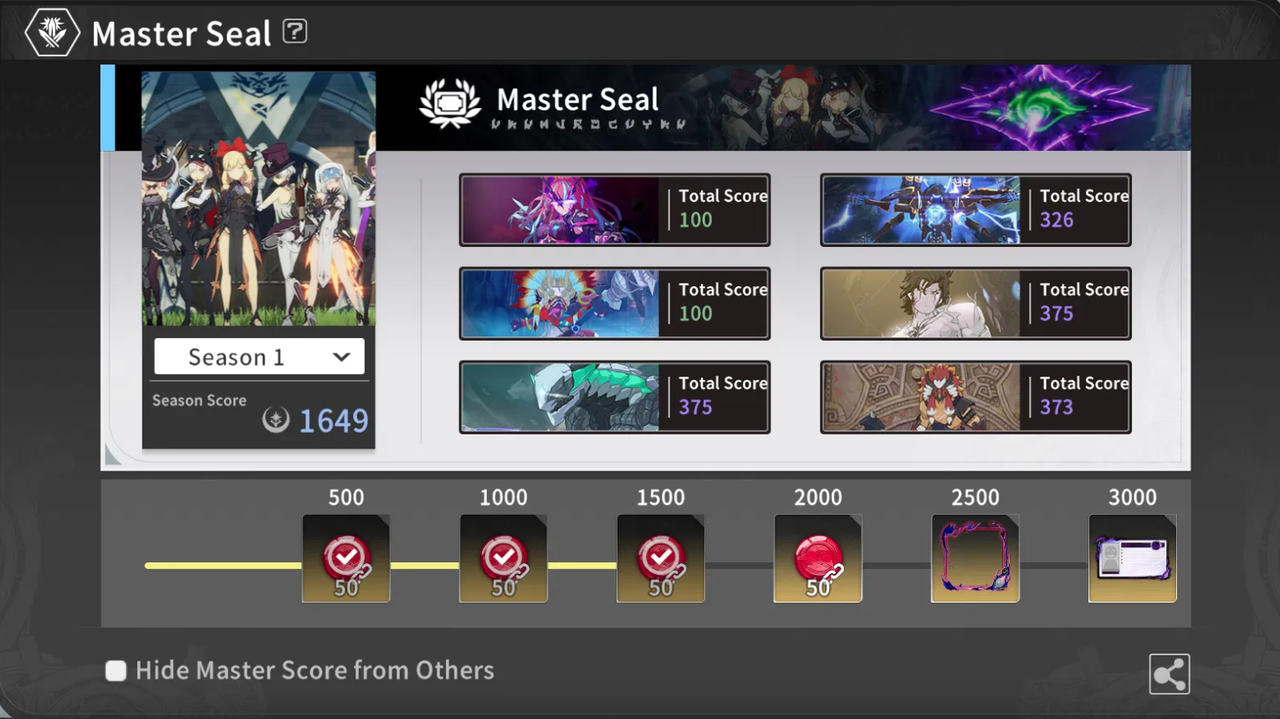
Task: Click the 500 milestone label
Action: tap(346, 497)
